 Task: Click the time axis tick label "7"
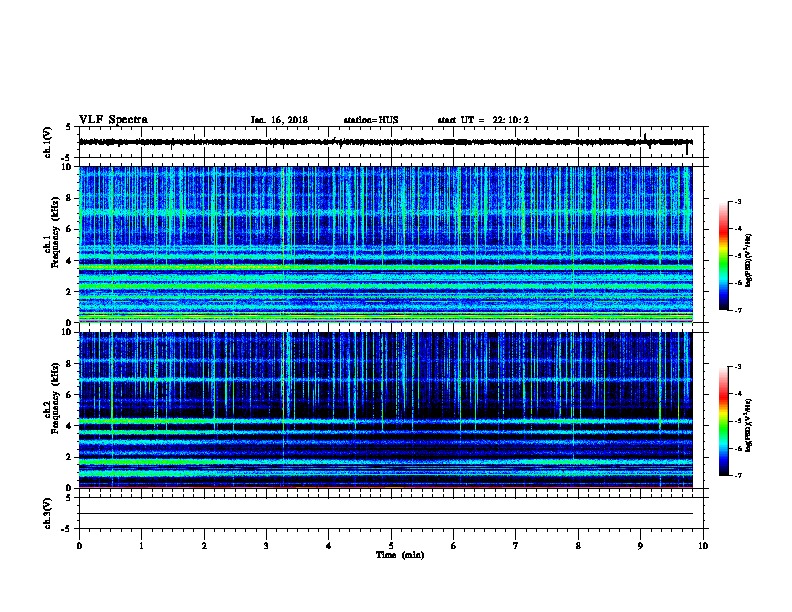(516, 546)
